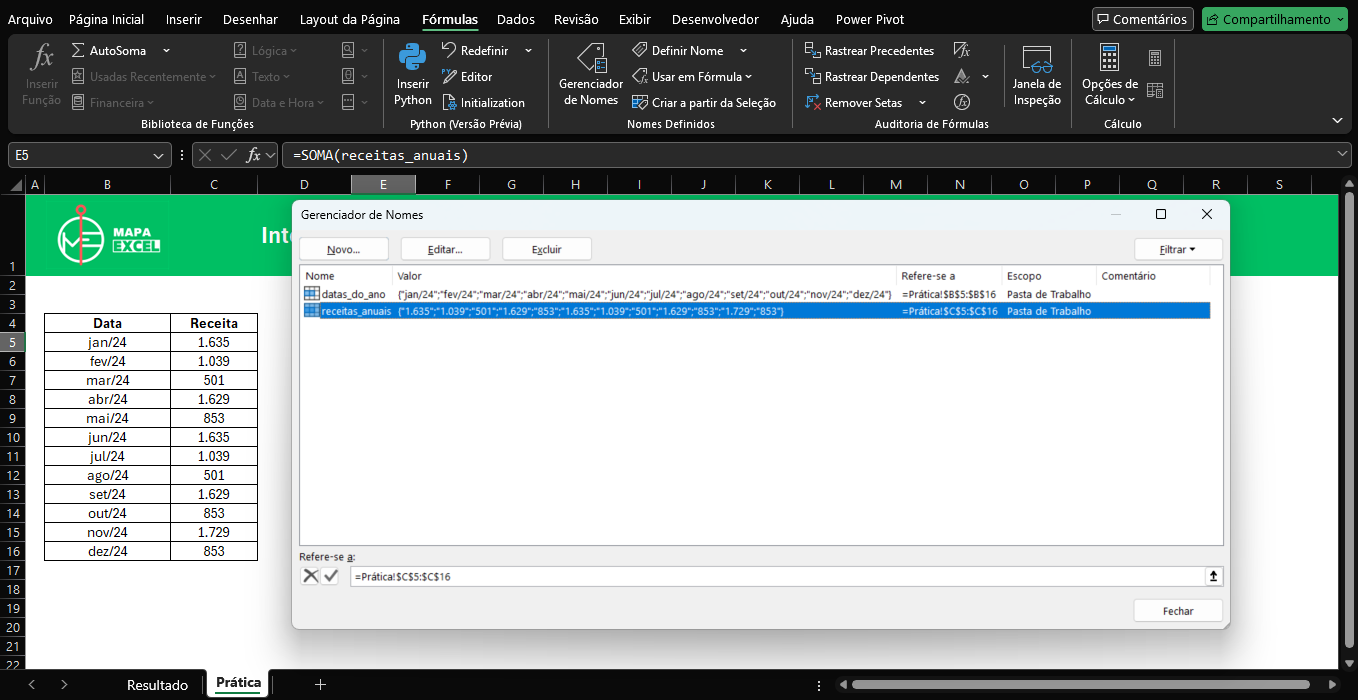The width and height of the screenshot is (1358, 700).
Task: Open Usar em Fórmula menu
Action: click(691, 76)
